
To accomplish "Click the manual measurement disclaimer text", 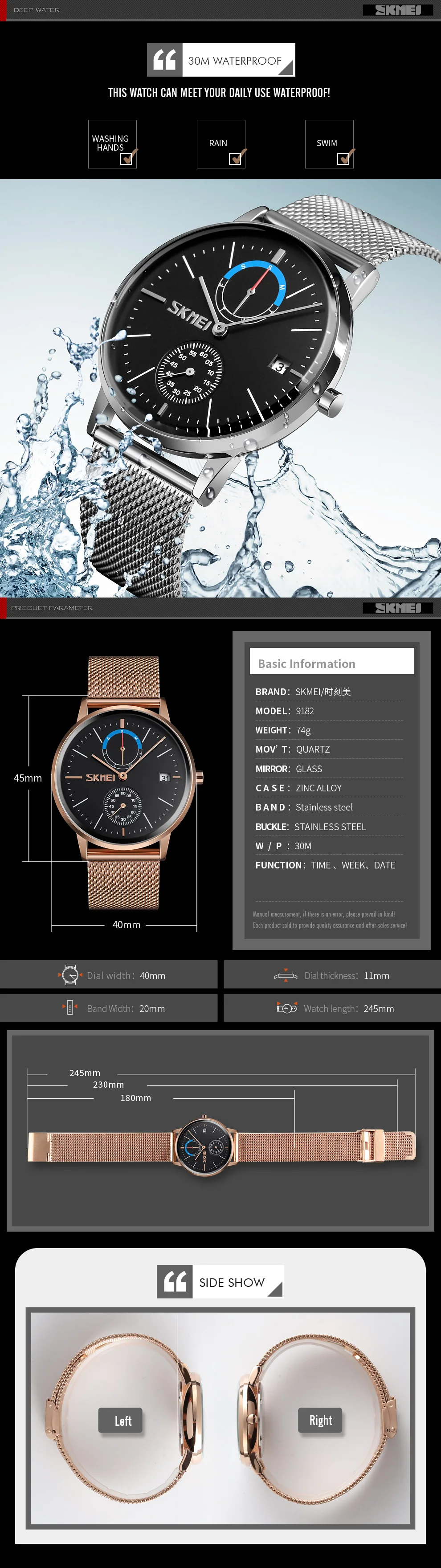I will point(329,920).
